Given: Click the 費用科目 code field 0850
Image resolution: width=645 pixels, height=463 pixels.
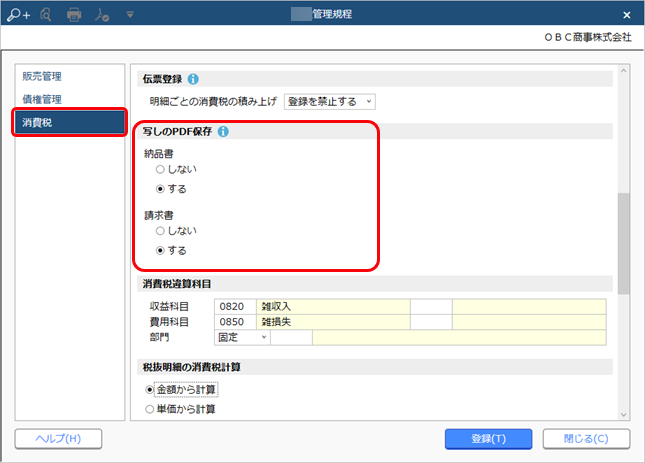Looking at the screenshot, I should pyautogui.click(x=235, y=322).
